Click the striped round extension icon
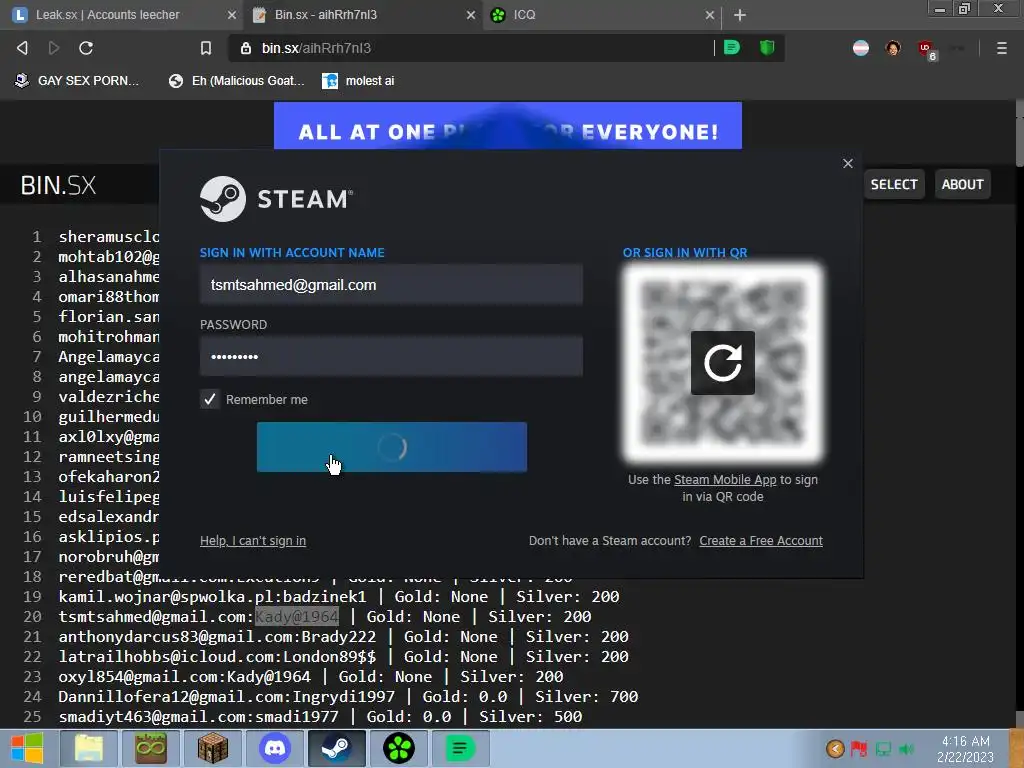The height and width of the screenshot is (768, 1024). [x=861, y=48]
